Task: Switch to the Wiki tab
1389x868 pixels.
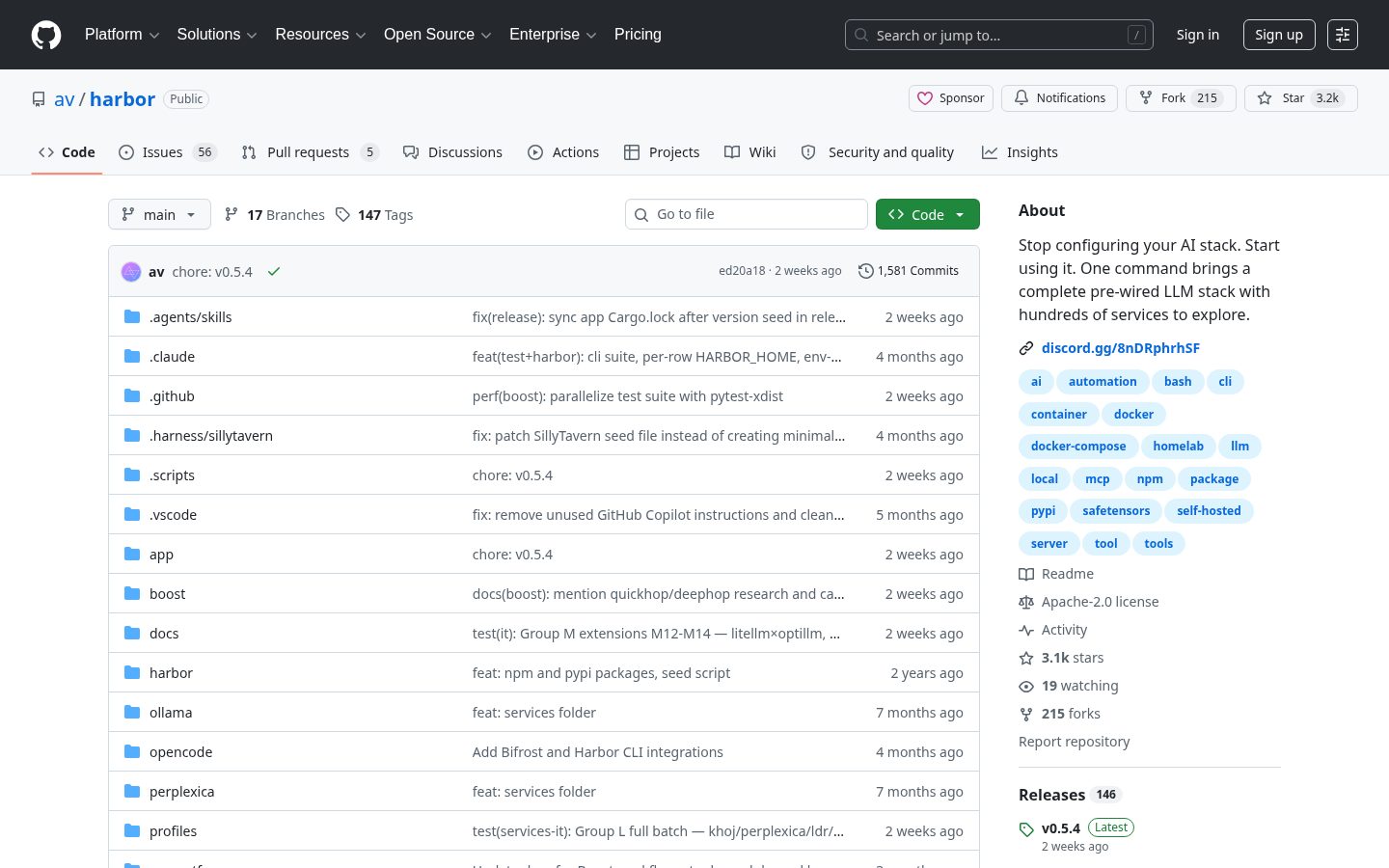Action: [750, 152]
